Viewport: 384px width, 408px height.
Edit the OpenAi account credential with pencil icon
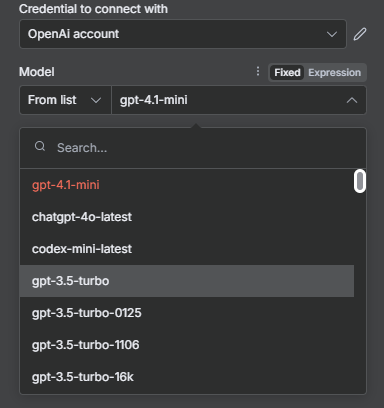pos(360,34)
